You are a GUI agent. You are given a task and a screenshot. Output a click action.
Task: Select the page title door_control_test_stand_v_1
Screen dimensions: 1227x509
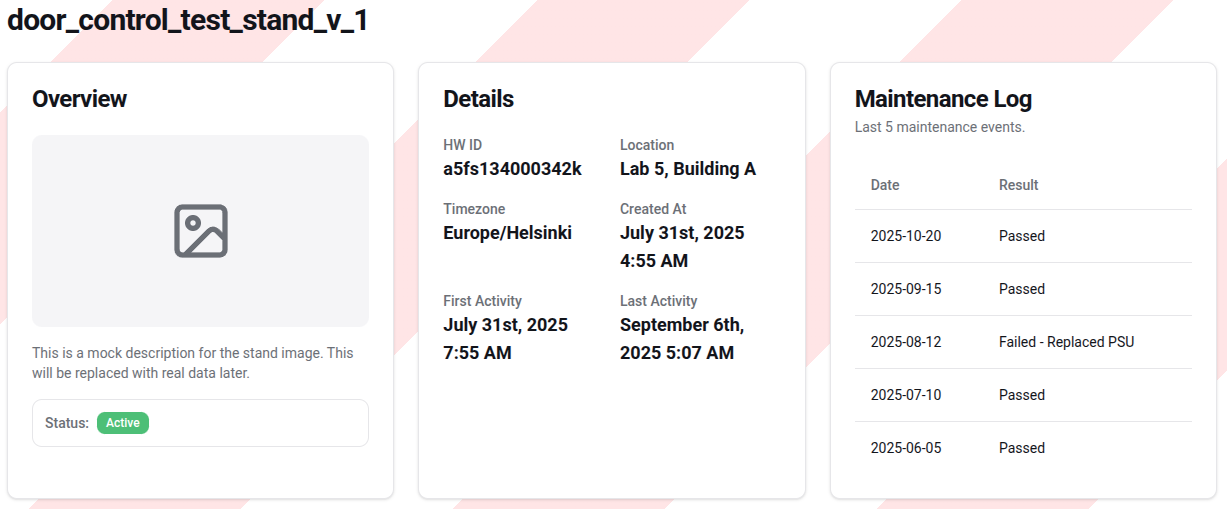188,21
